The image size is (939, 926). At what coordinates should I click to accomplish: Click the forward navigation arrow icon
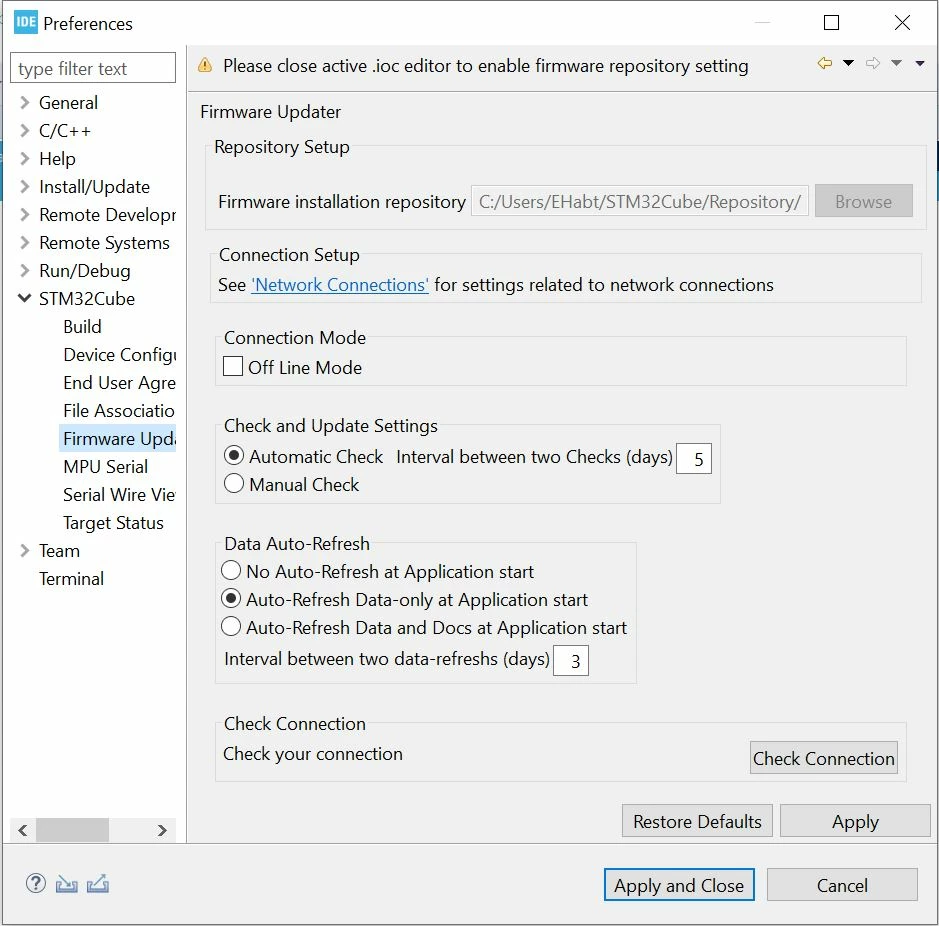(x=873, y=63)
